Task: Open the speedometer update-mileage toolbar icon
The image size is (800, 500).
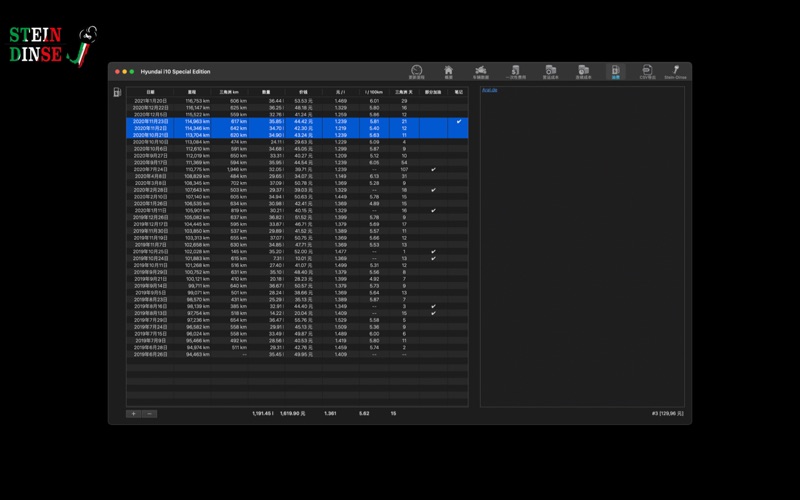Action: [416, 71]
